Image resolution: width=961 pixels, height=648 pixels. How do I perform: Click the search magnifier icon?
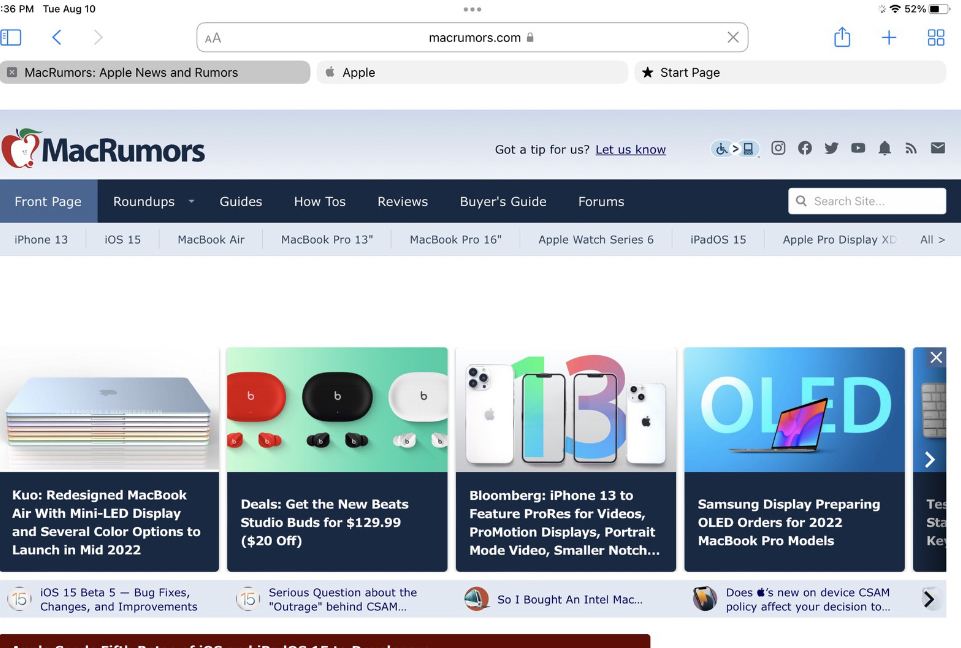coord(801,201)
